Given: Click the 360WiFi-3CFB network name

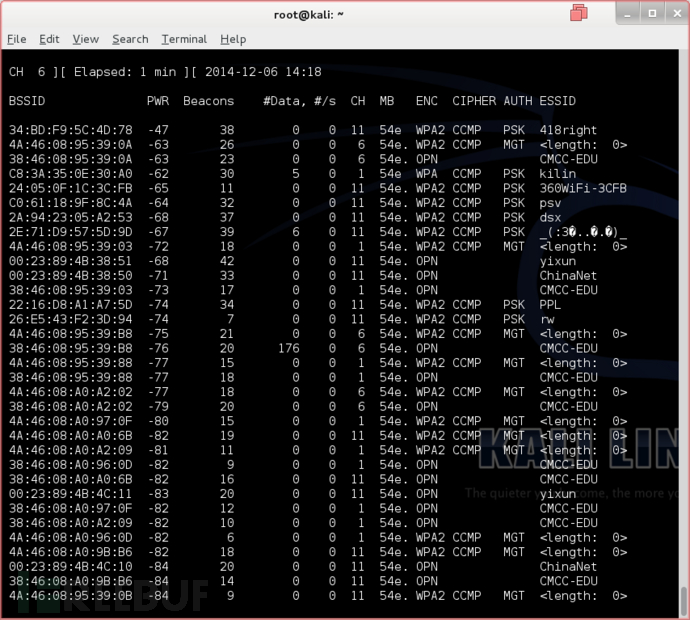Looking at the screenshot, I should 583,188.
